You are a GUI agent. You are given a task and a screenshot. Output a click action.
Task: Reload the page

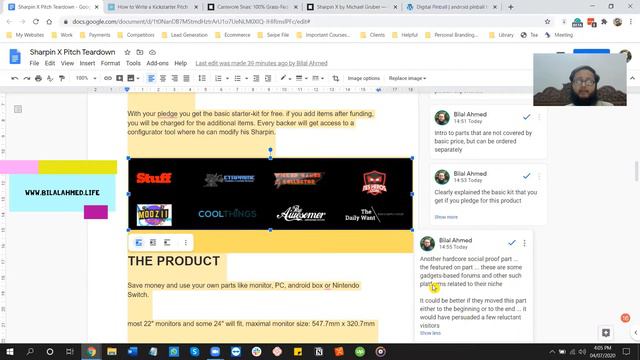point(36,22)
